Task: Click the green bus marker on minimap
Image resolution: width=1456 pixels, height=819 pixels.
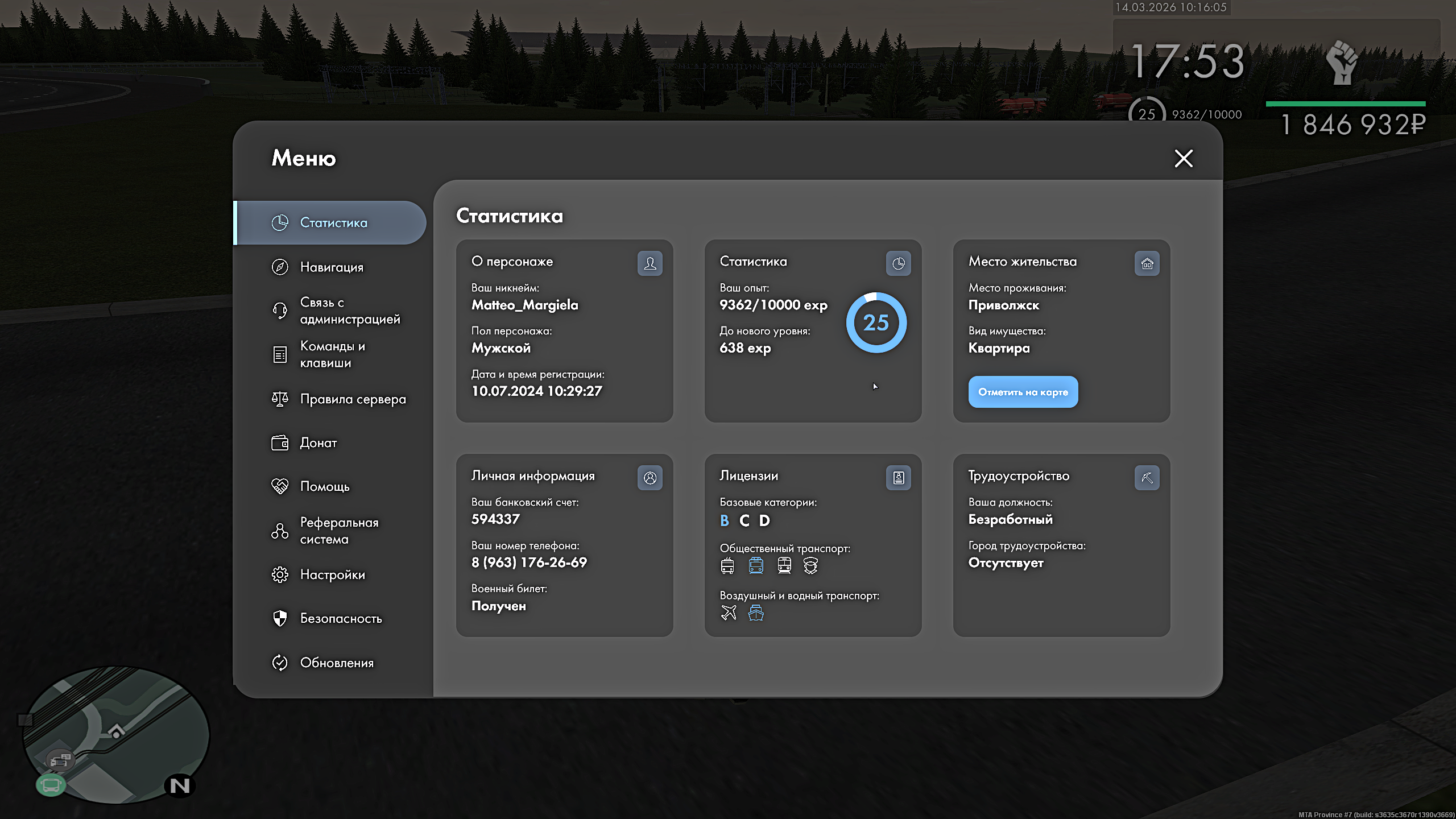Action: click(51, 785)
